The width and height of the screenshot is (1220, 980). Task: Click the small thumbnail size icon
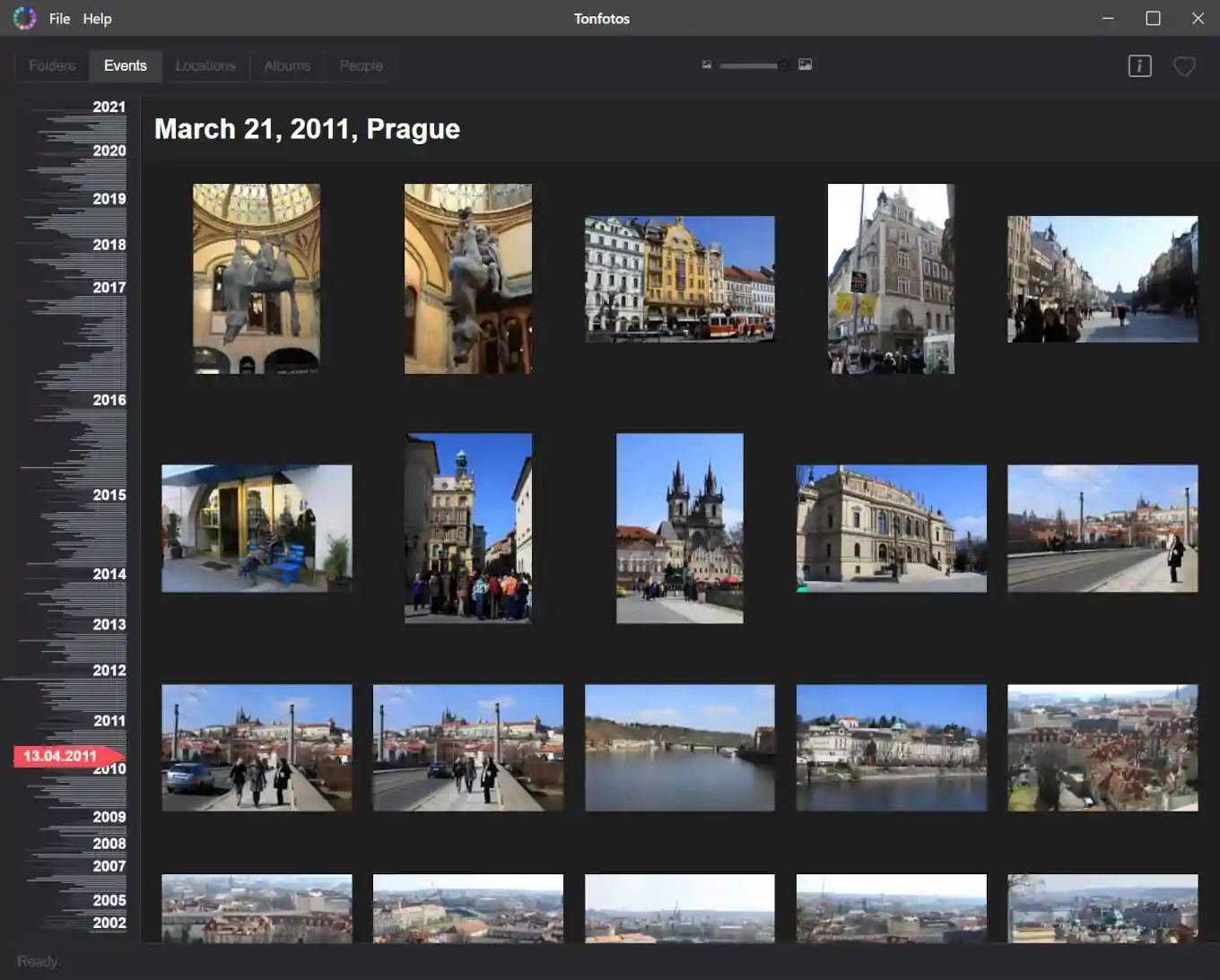(x=707, y=65)
